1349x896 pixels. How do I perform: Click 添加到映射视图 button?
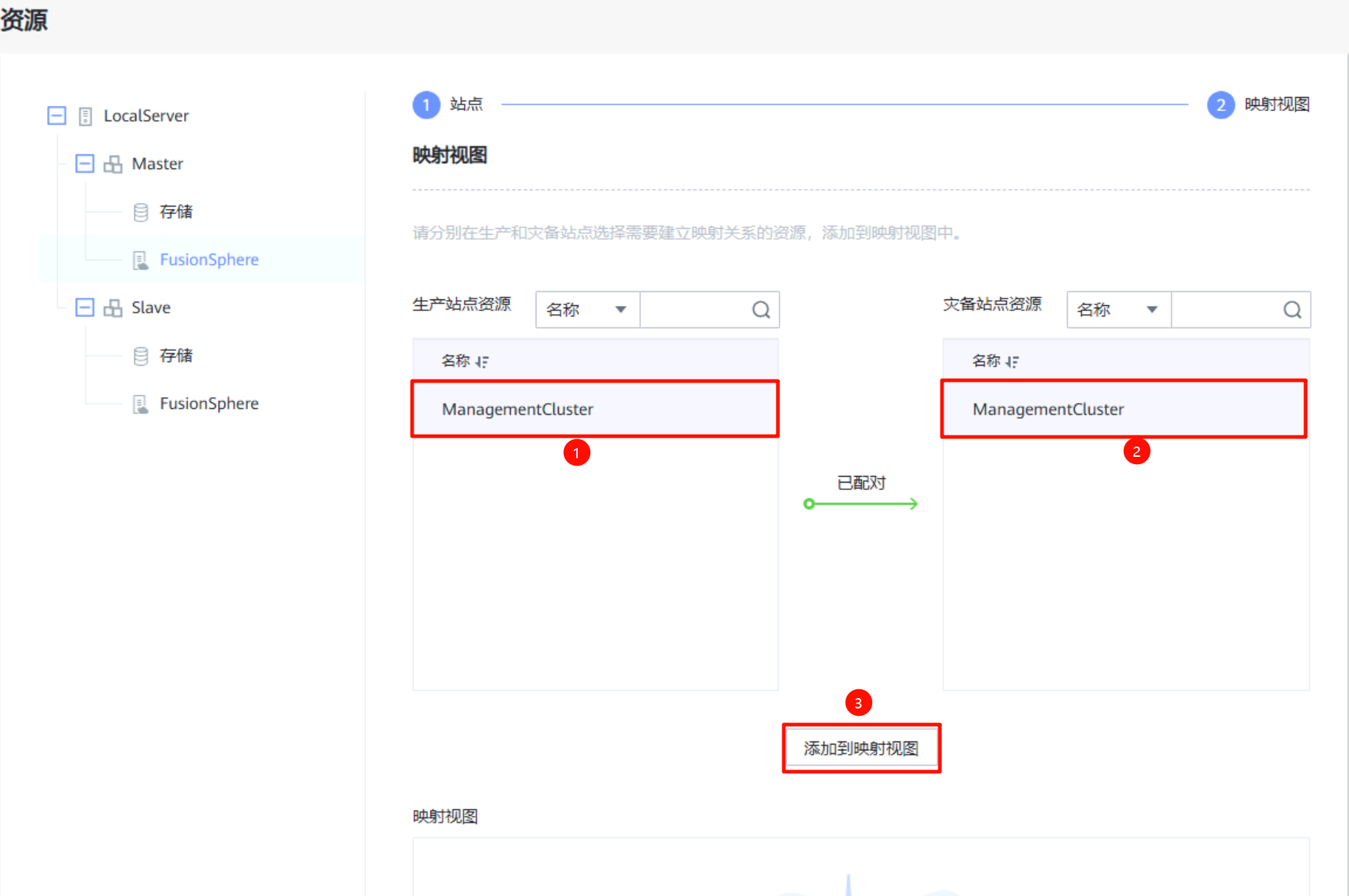pos(861,748)
